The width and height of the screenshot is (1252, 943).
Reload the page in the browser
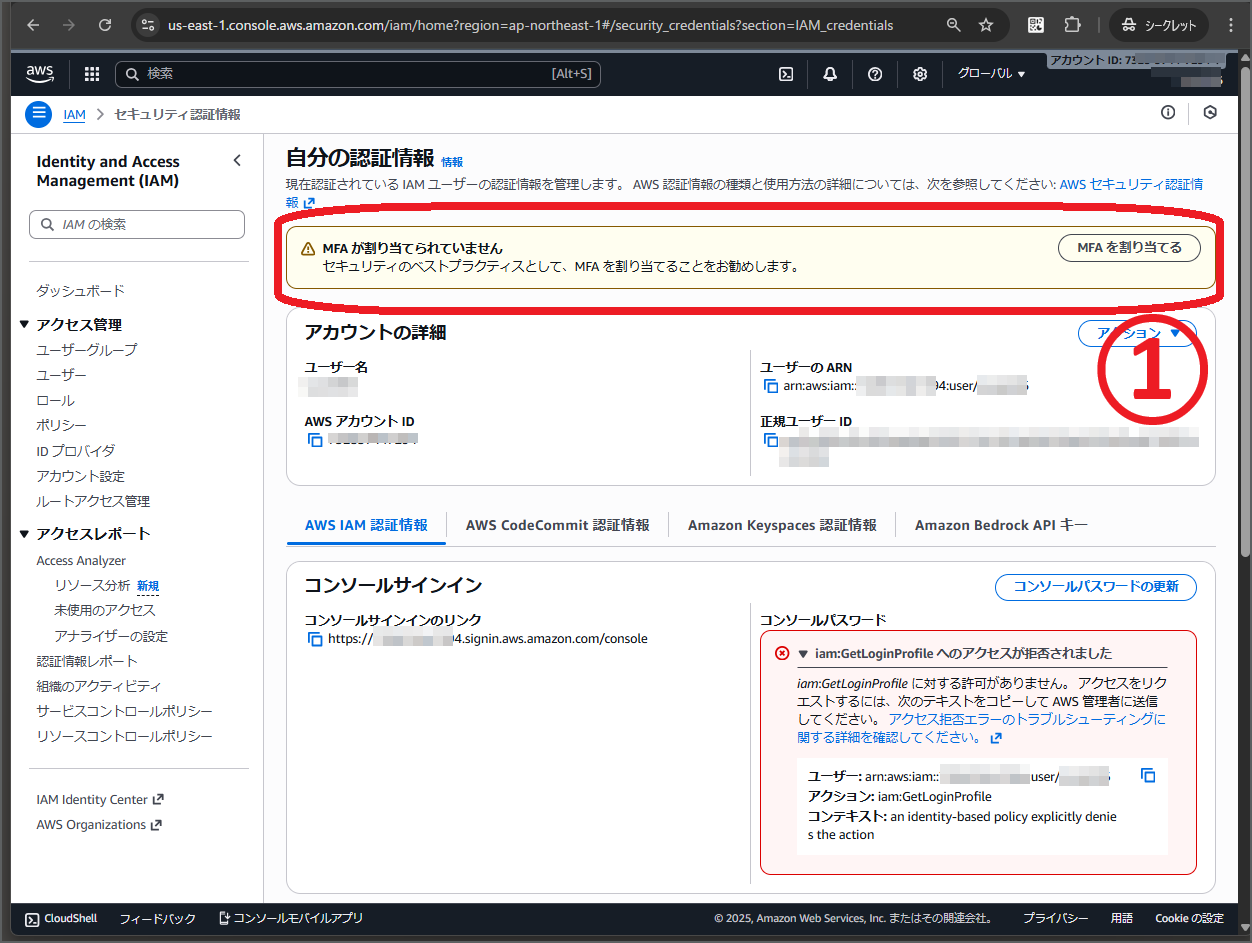pos(105,25)
